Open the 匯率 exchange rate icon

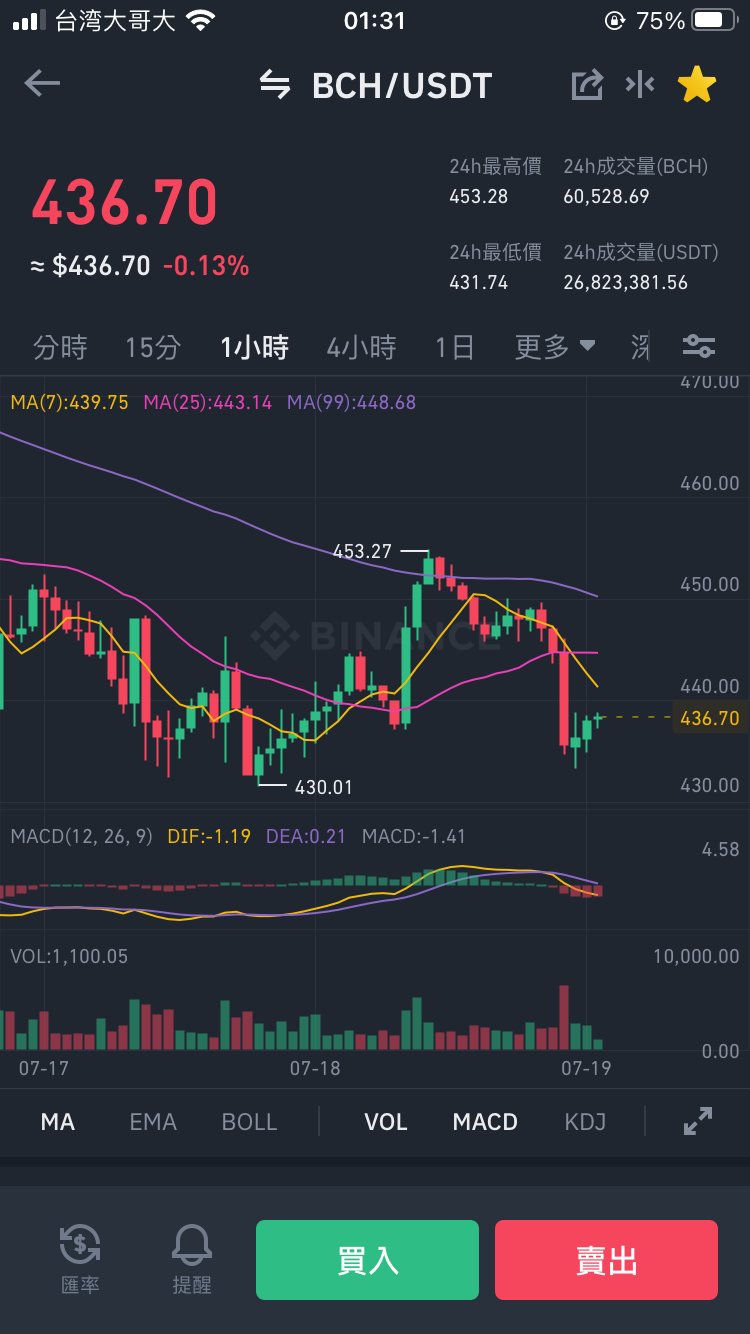tap(80, 1259)
